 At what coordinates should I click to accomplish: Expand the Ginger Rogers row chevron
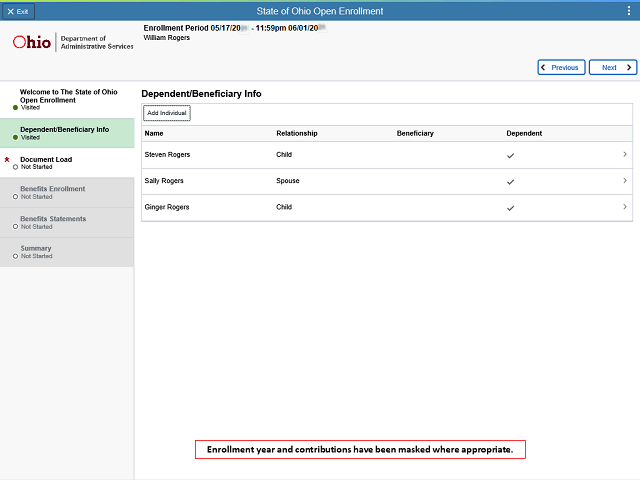tap(625, 207)
